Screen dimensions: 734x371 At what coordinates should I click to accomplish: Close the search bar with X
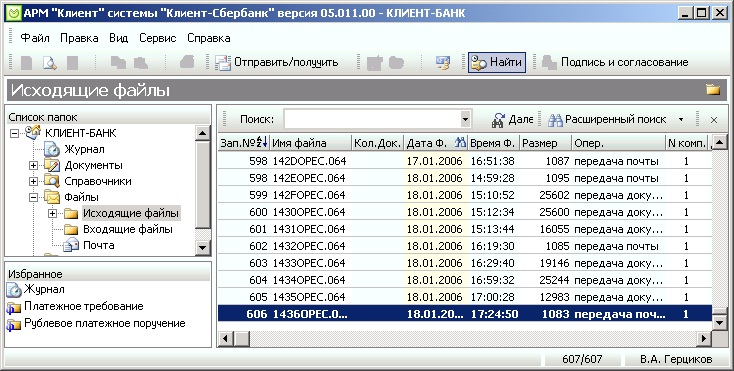(714, 120)
